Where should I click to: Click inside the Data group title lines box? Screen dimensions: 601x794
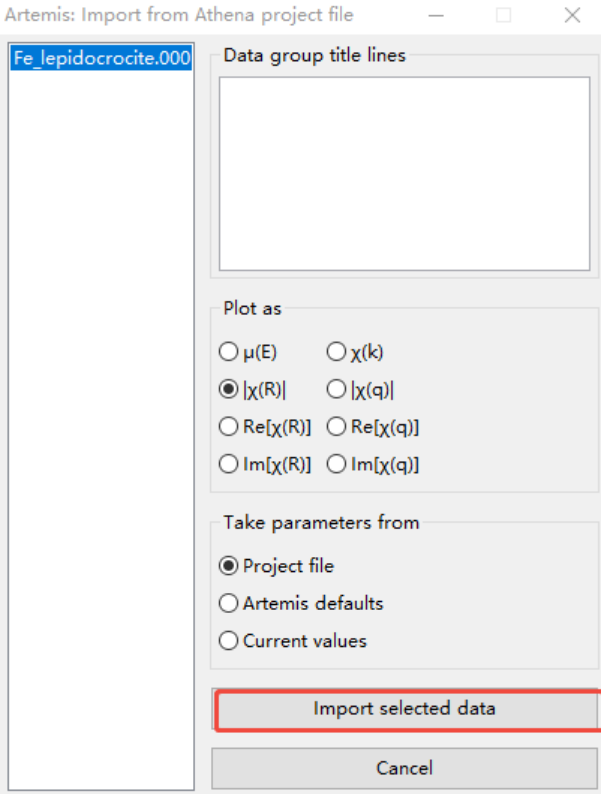click(x=404, y=173)
